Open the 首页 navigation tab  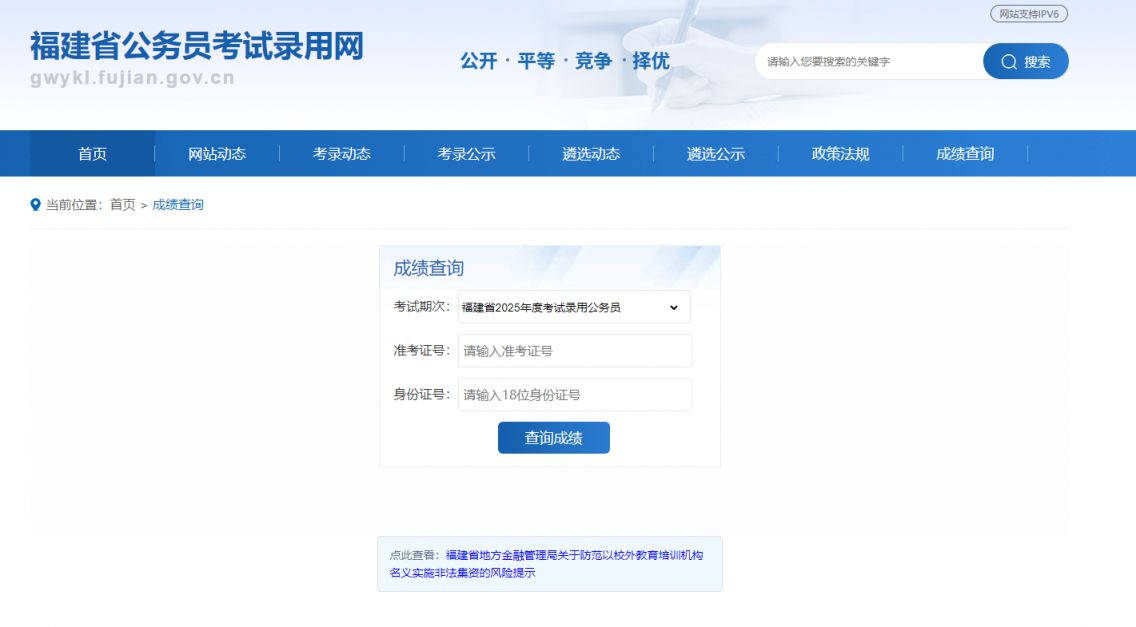pyautogui.click(x=92, y=154)
